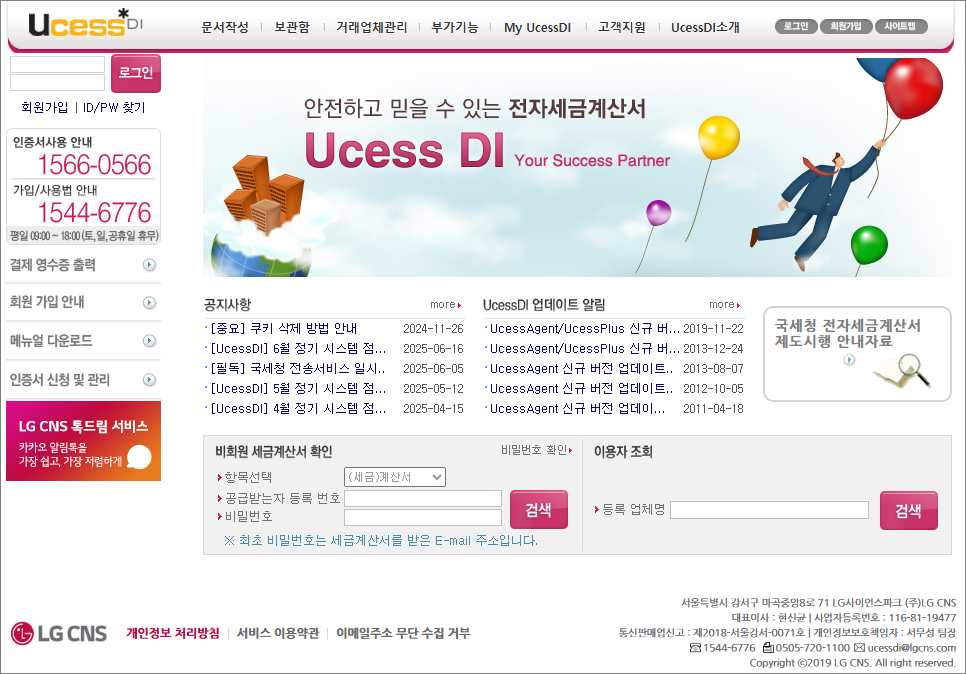This screenshot has width=966, height=674.
Task: Click phone icon beside 1544-6776 in footer
Action: coord(695,648)
